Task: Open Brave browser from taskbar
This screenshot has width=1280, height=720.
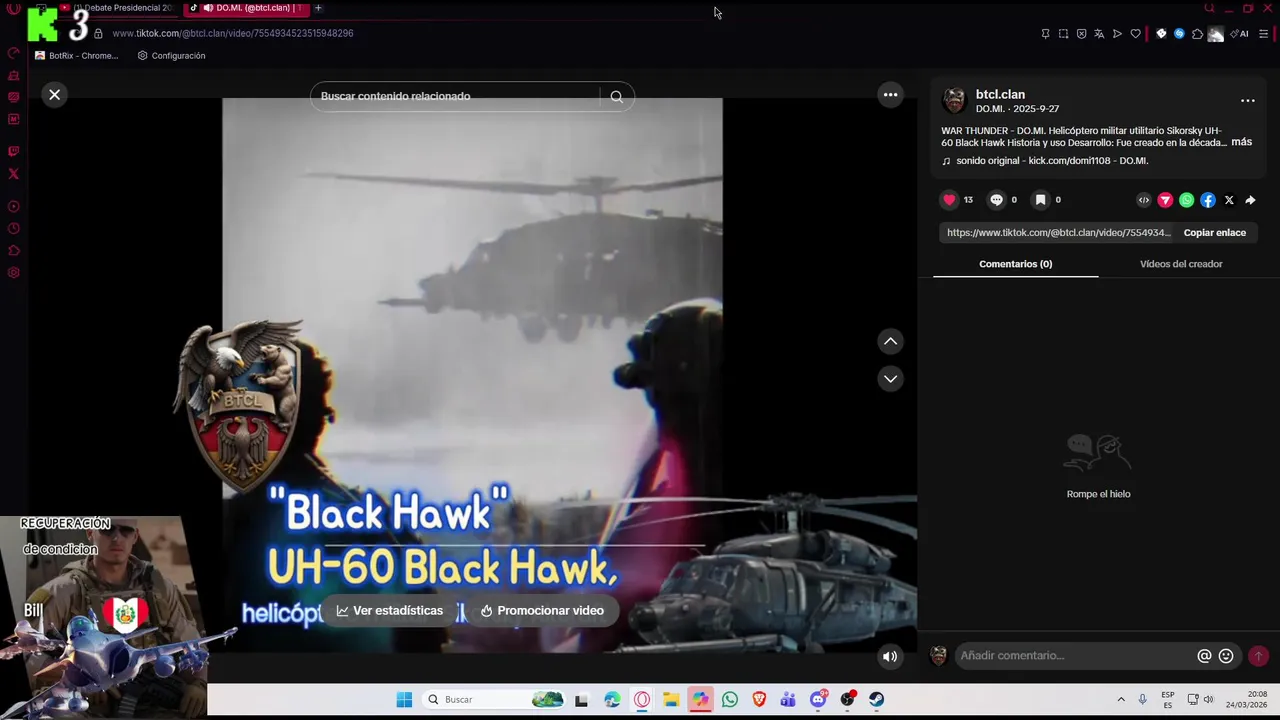Action: tap(759, 700)
